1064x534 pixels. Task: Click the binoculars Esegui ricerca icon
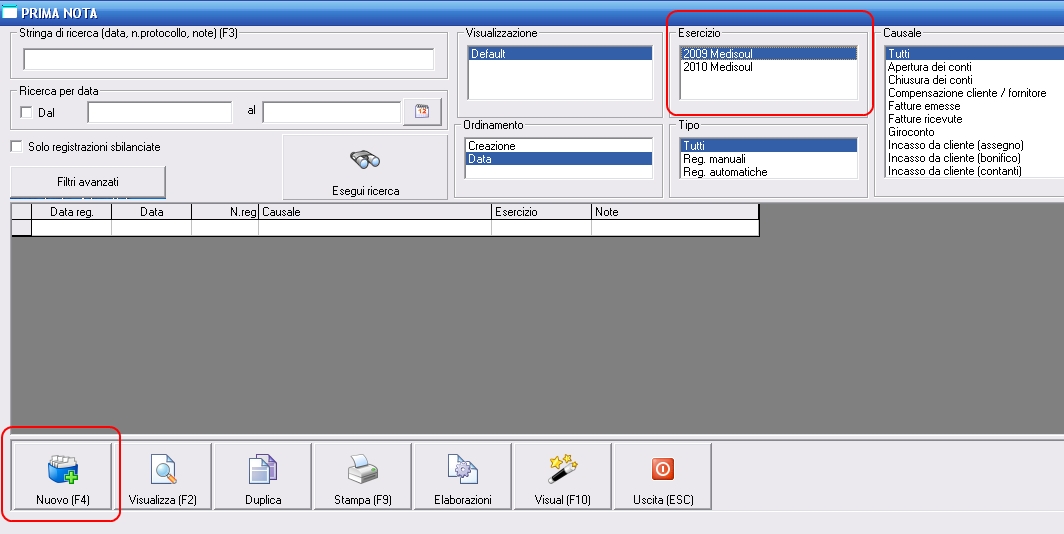[365, 159]
